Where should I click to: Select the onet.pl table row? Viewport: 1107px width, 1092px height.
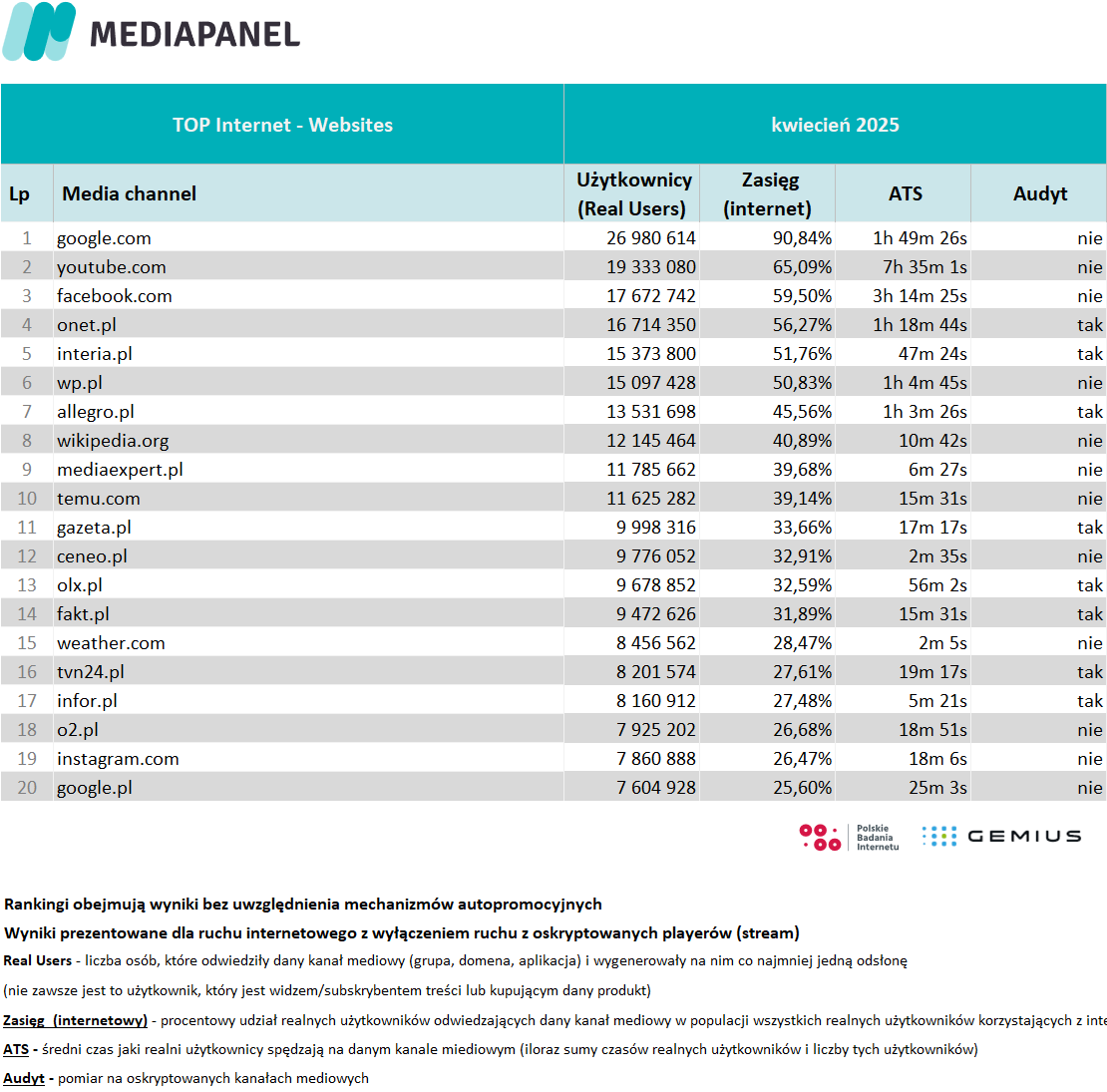click(553, 325)
